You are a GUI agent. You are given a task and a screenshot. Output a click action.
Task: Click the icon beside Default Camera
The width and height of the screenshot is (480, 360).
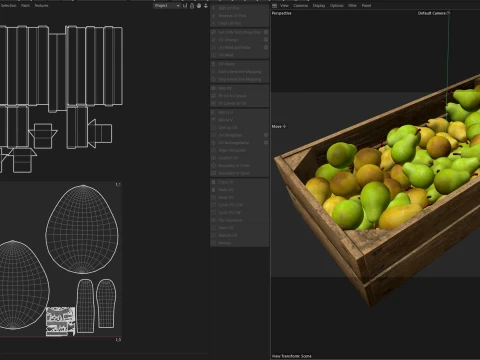[x=449, y=13]
